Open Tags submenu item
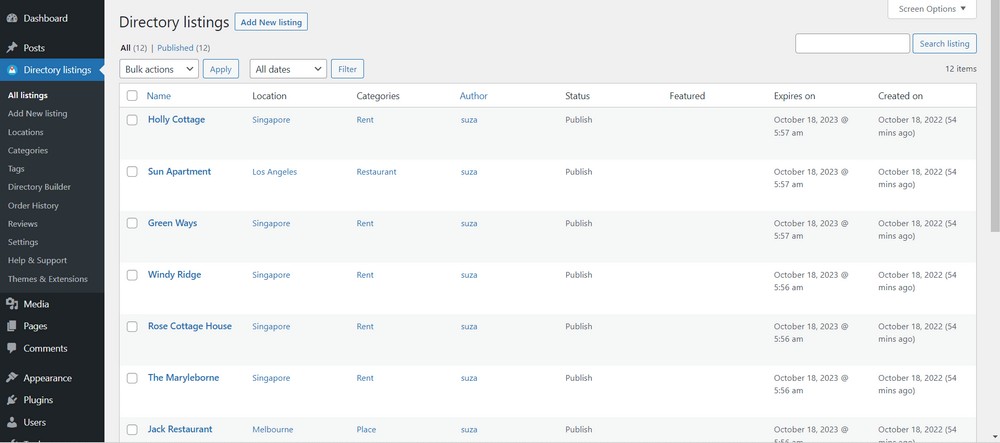This screenshot has height=443, width=1000. (x=16, y=169)
